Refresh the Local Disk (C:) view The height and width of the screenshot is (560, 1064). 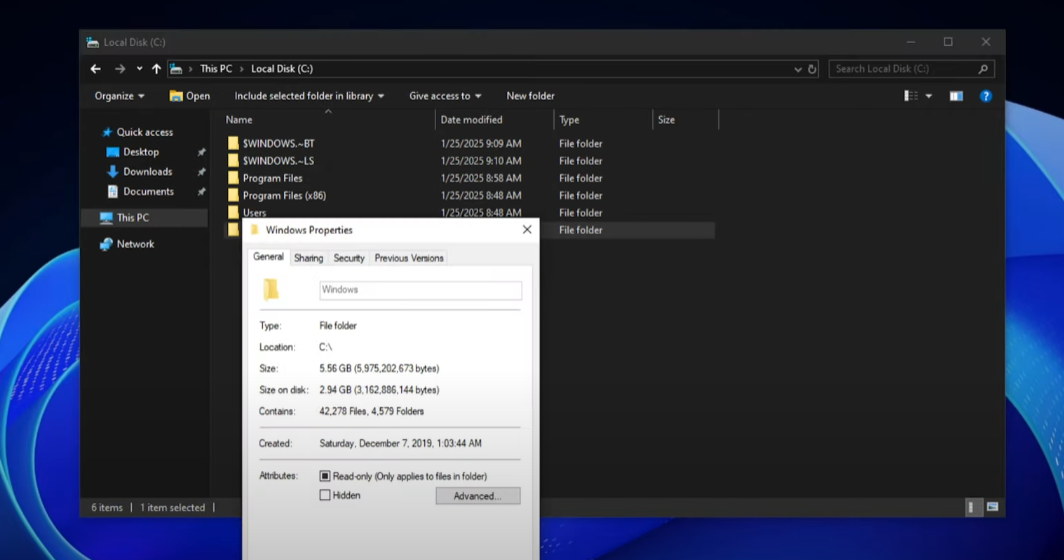[x=812, y=69]
